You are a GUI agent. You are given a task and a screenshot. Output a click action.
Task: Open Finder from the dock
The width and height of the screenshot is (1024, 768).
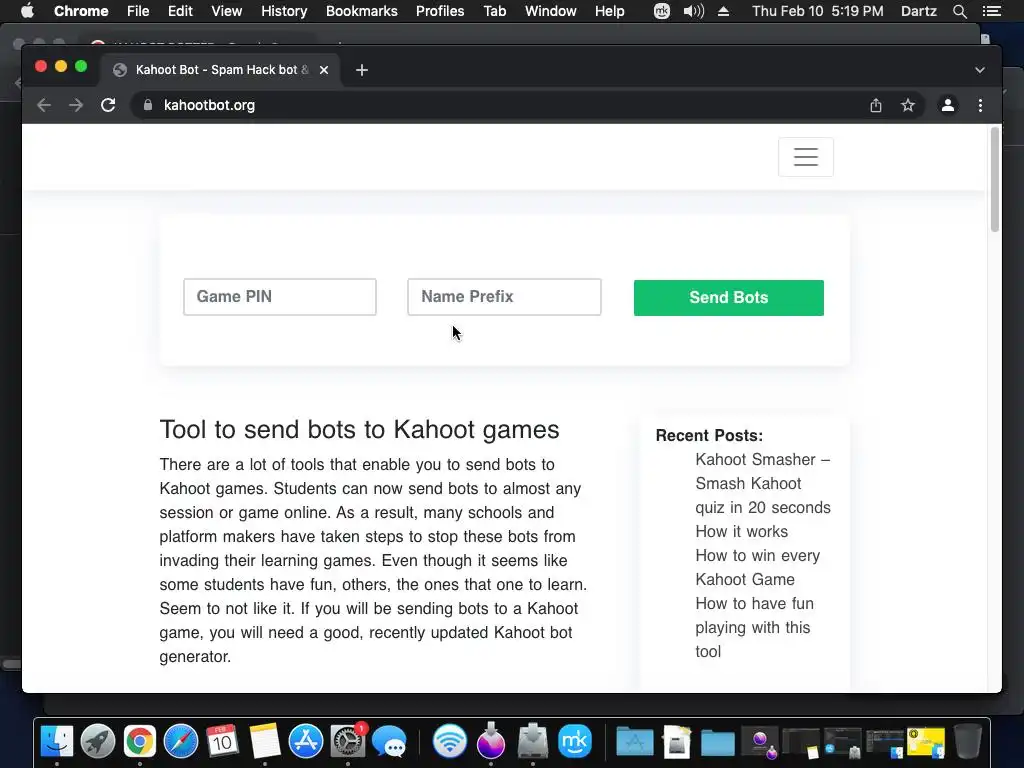coord(57,742)
